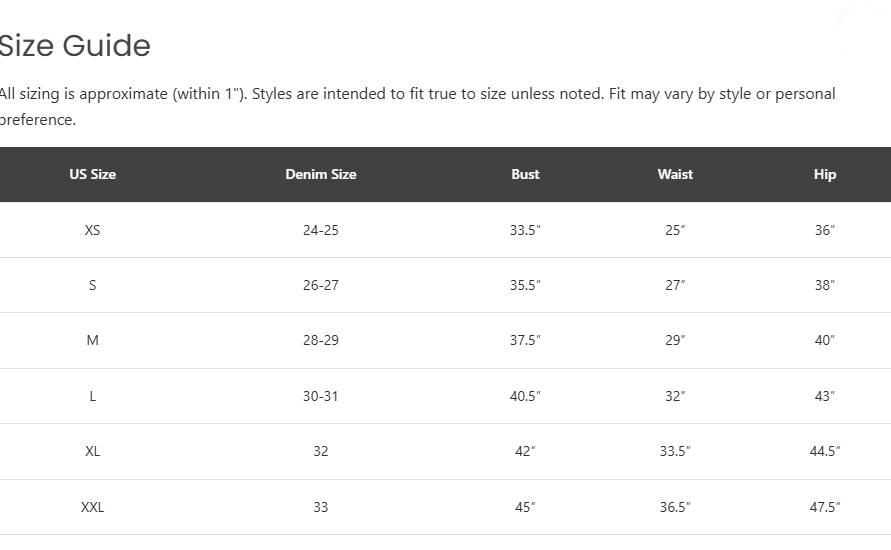Select the US Size column header
Image resolution: width=891 pixels, height=550 pixels.
pos(93,174)
